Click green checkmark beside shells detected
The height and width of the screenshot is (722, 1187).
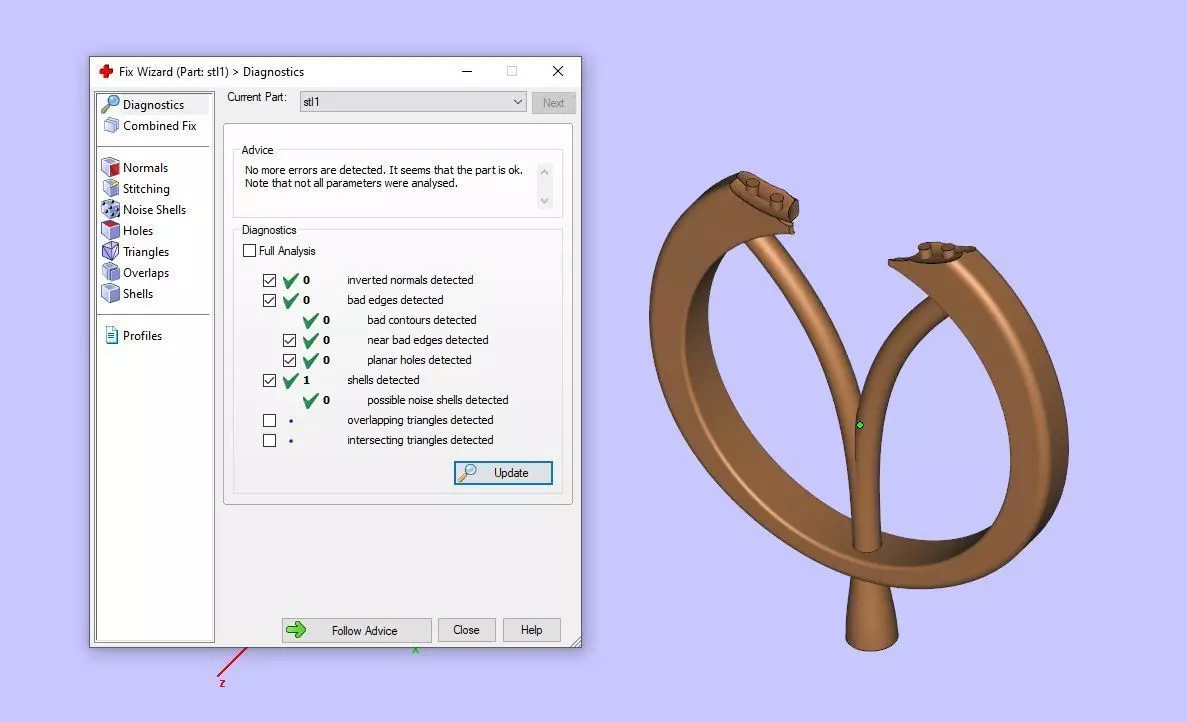(x=291, y=381)
